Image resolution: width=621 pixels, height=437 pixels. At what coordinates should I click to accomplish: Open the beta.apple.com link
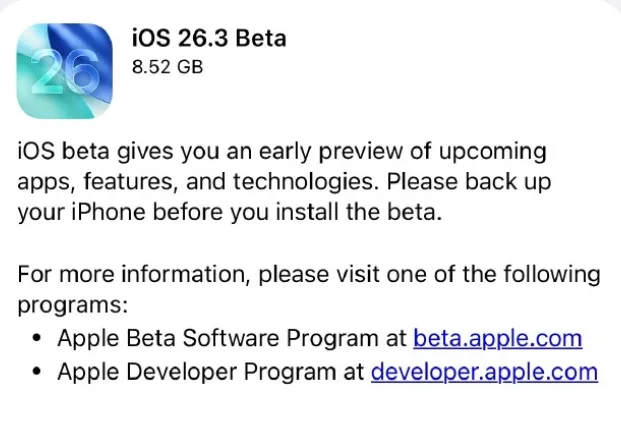497,338
